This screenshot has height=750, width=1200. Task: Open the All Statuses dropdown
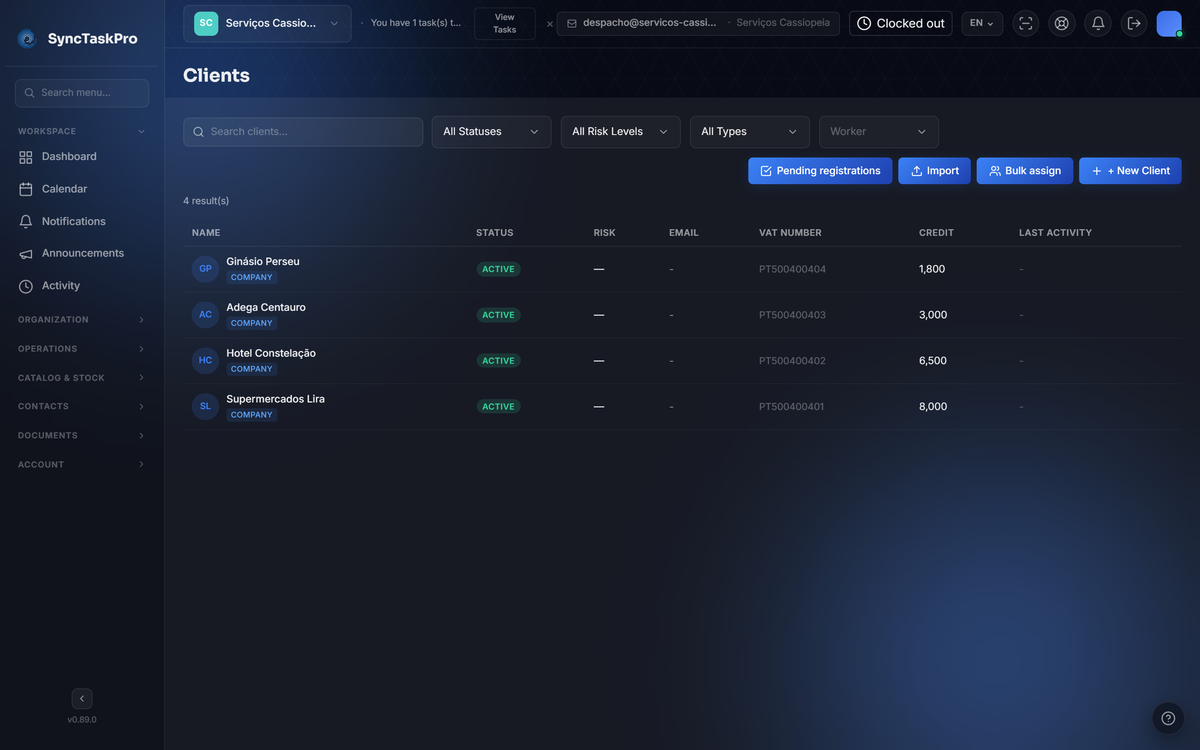(x=491, y=132)
